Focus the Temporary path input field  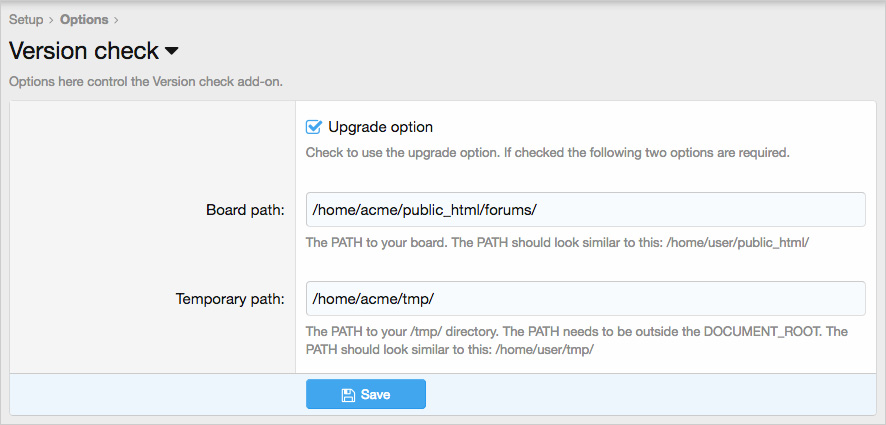585,298
